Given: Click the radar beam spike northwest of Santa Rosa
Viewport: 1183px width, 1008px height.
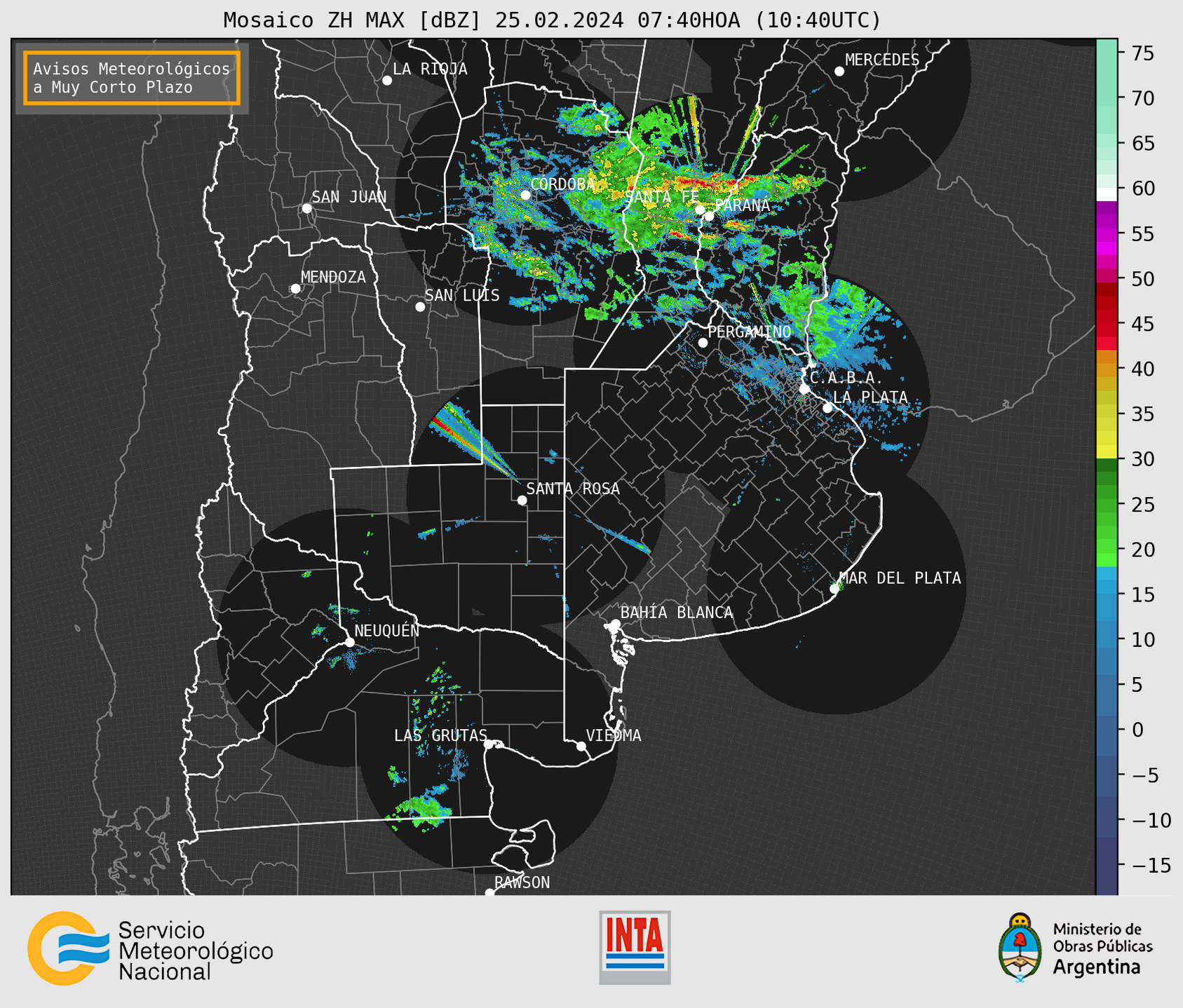Looking at the screenshot, I should click(x=475, y=444).
